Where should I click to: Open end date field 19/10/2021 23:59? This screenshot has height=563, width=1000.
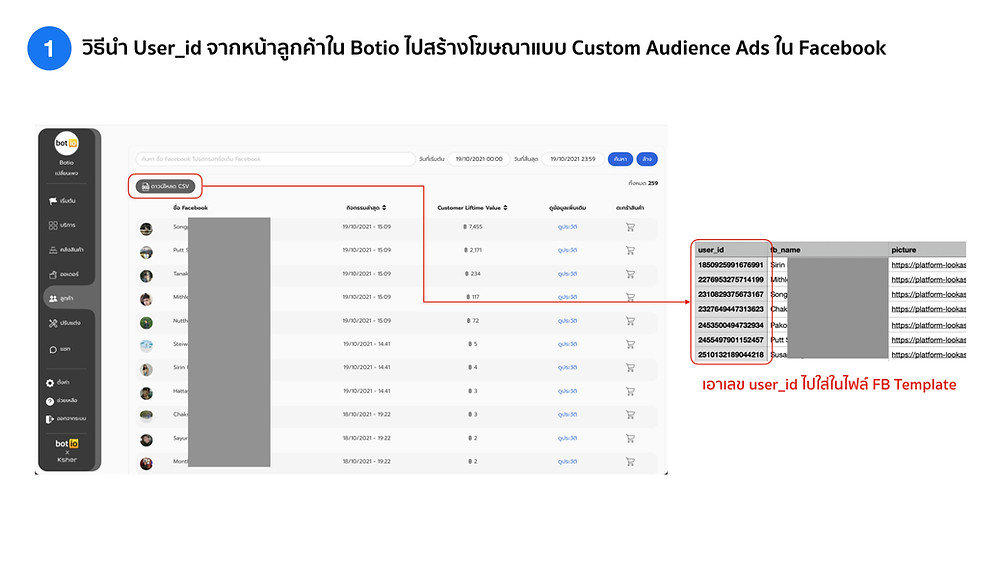(x=572, y=159)
